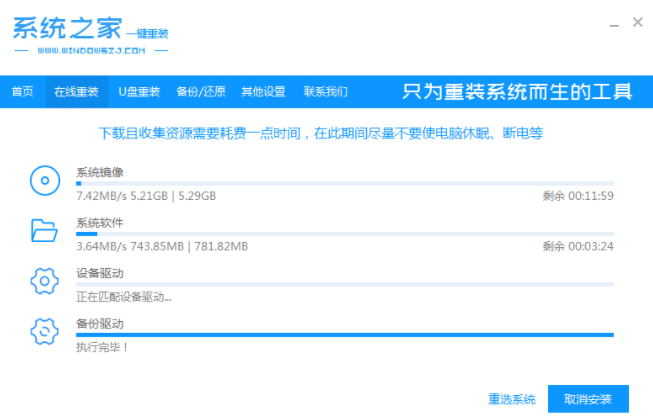Click the 备份驱动 gear icon
Image resolution: width=653 pixels, height=419 pixels.
[45, 333]
